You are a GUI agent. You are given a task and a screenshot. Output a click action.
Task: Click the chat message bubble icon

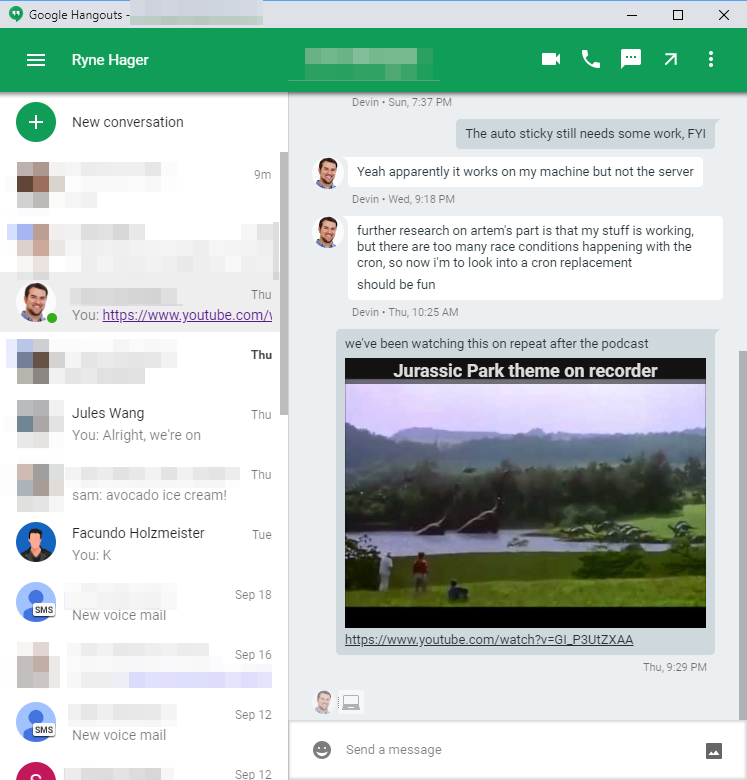coord(631,60)
